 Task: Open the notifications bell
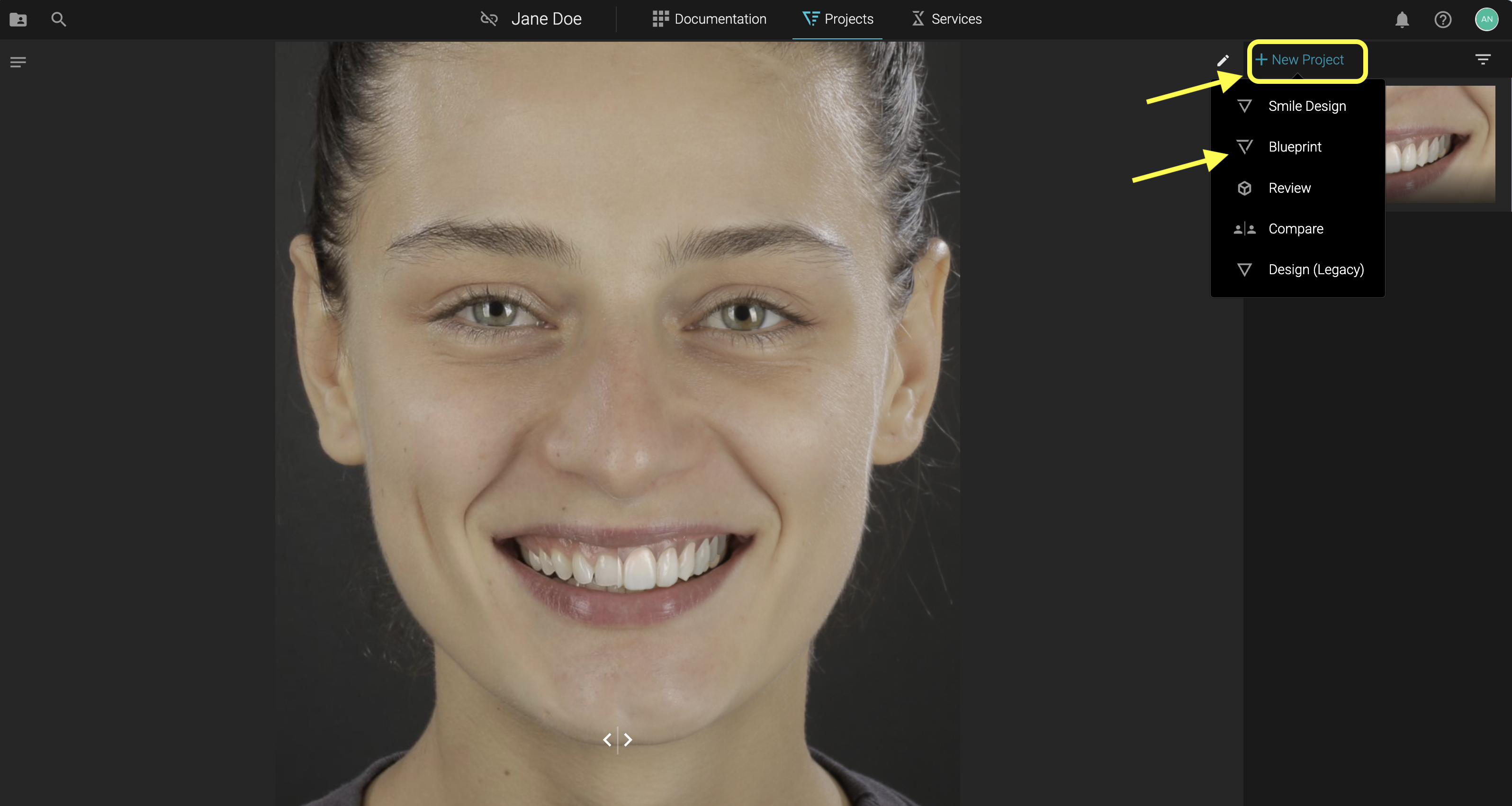[x=1402, y=20]
